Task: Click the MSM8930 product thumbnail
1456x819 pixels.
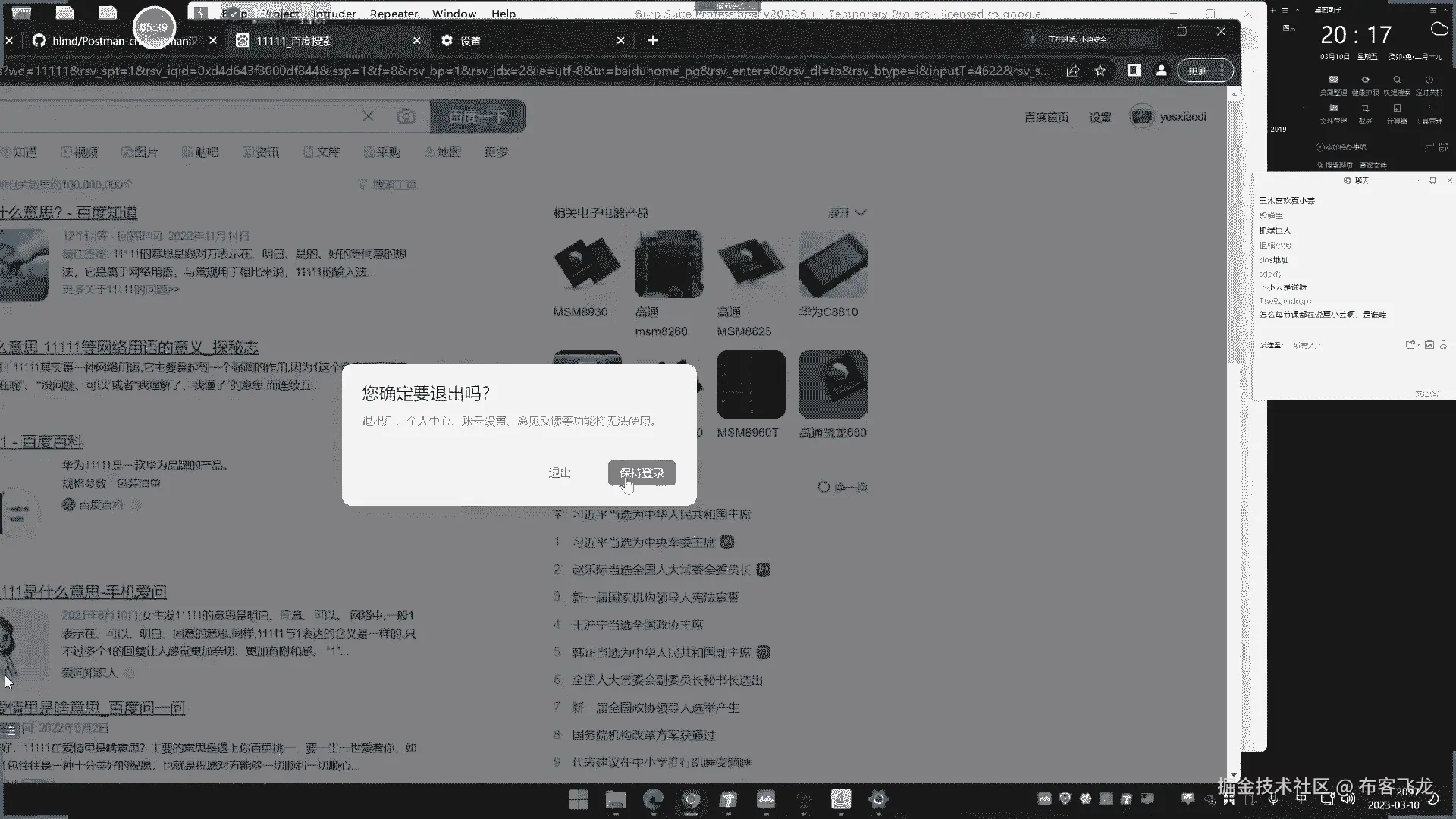Action: [x=587, y=264]
